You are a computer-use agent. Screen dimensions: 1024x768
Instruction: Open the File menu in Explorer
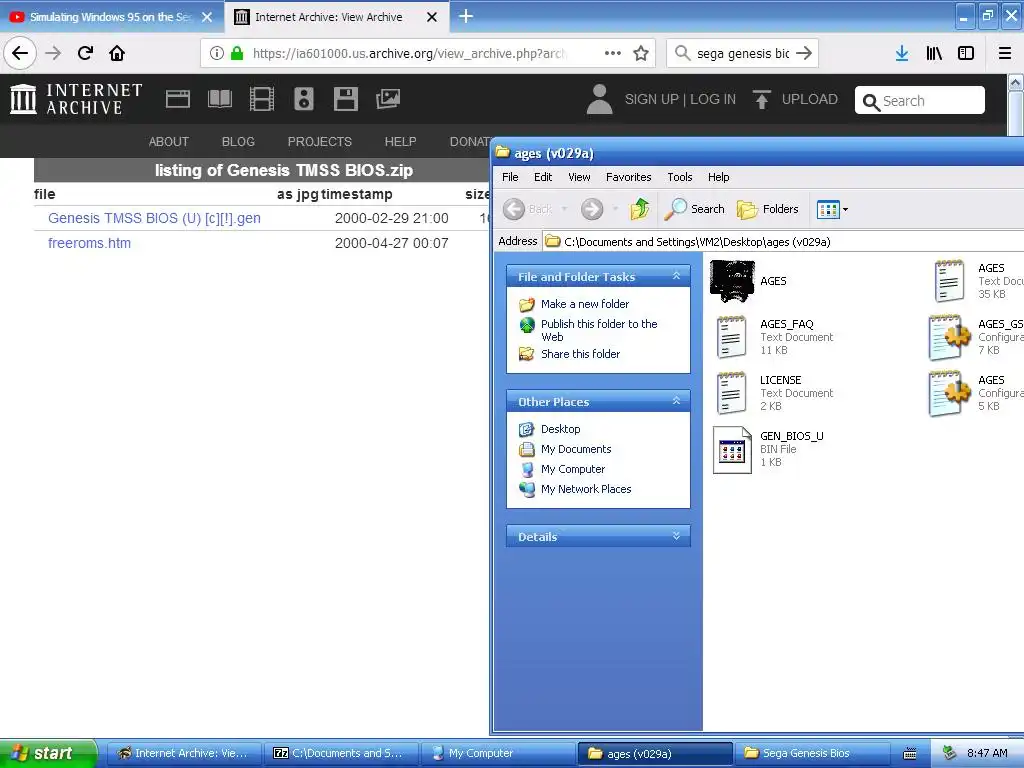click(x=510, y=177)
